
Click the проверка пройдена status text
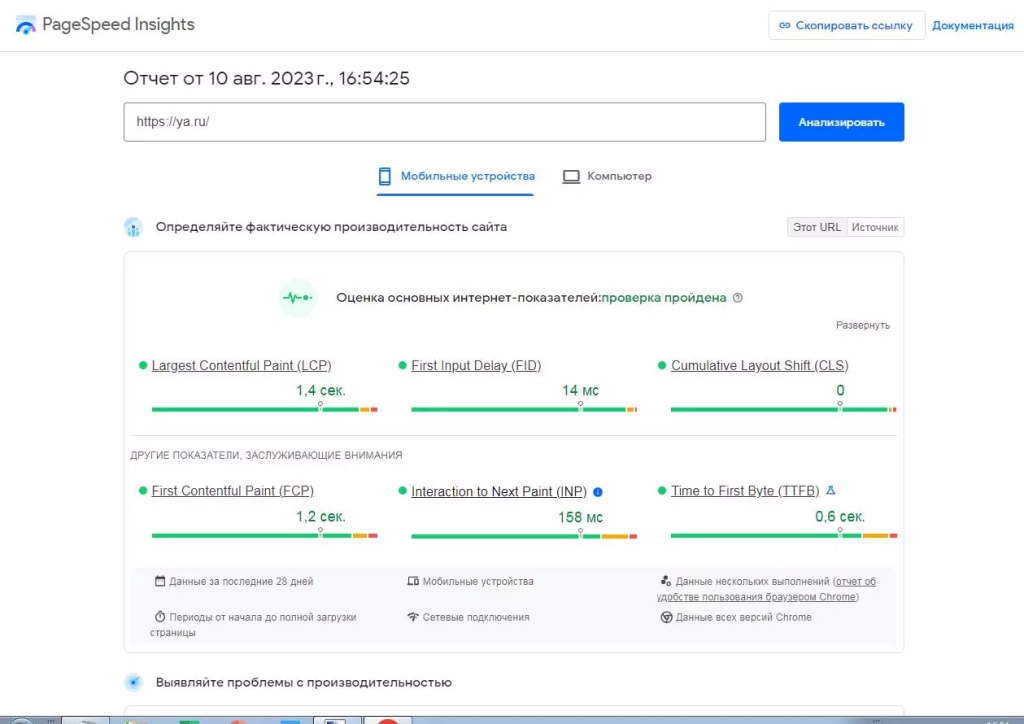tap(664, 298)
